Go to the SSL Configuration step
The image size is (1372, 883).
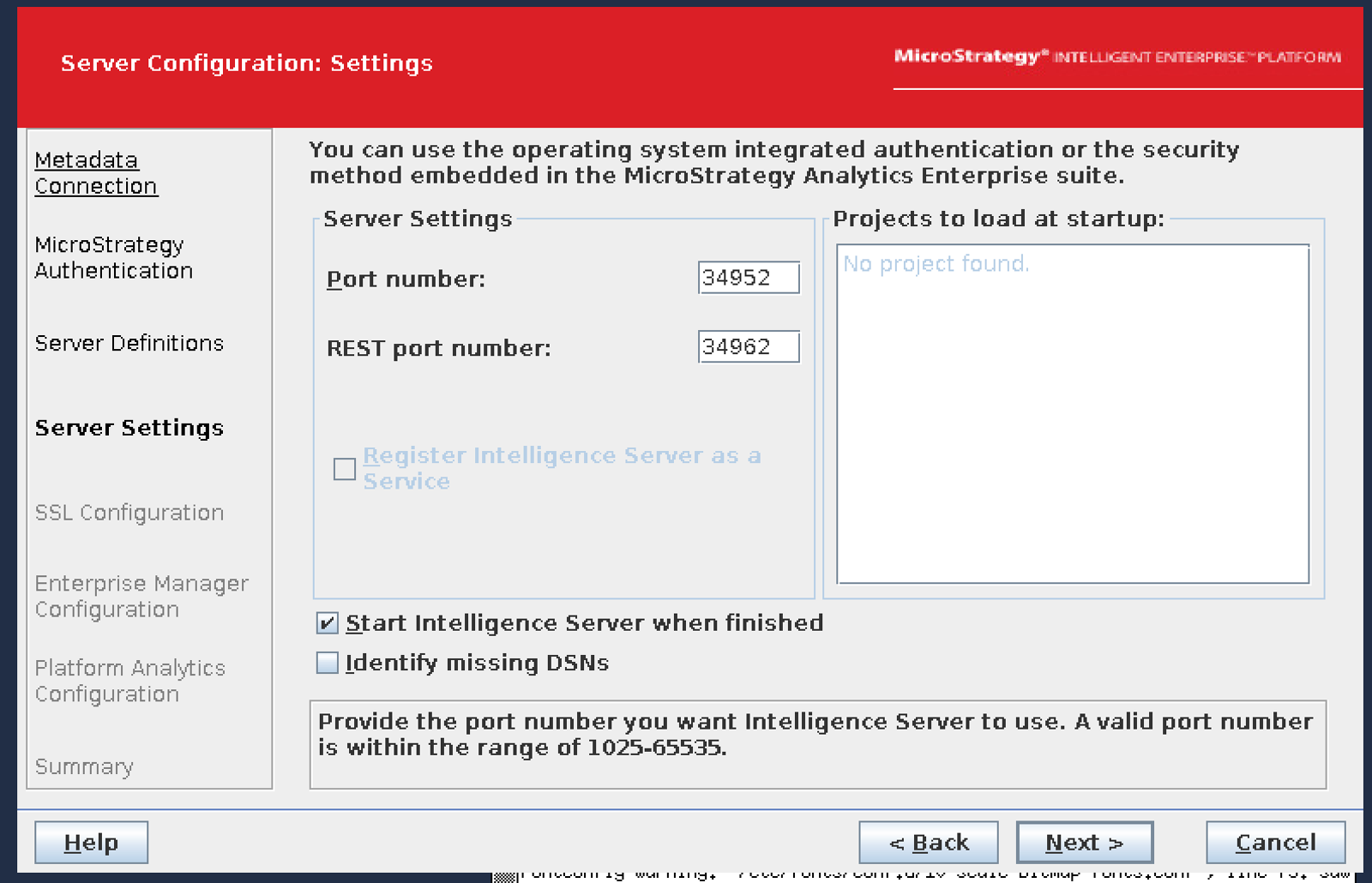tap(129, 513)
